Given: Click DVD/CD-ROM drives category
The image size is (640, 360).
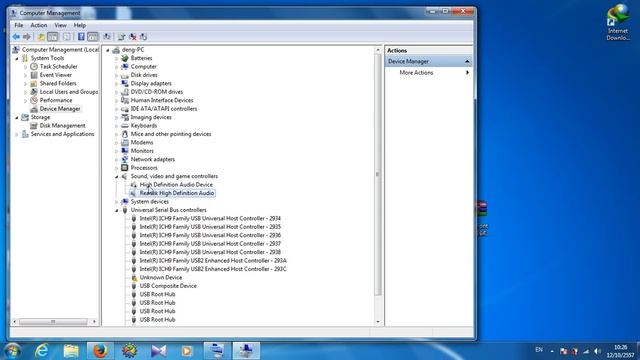Looking at the screenshot, I should (x=157, y=92).
